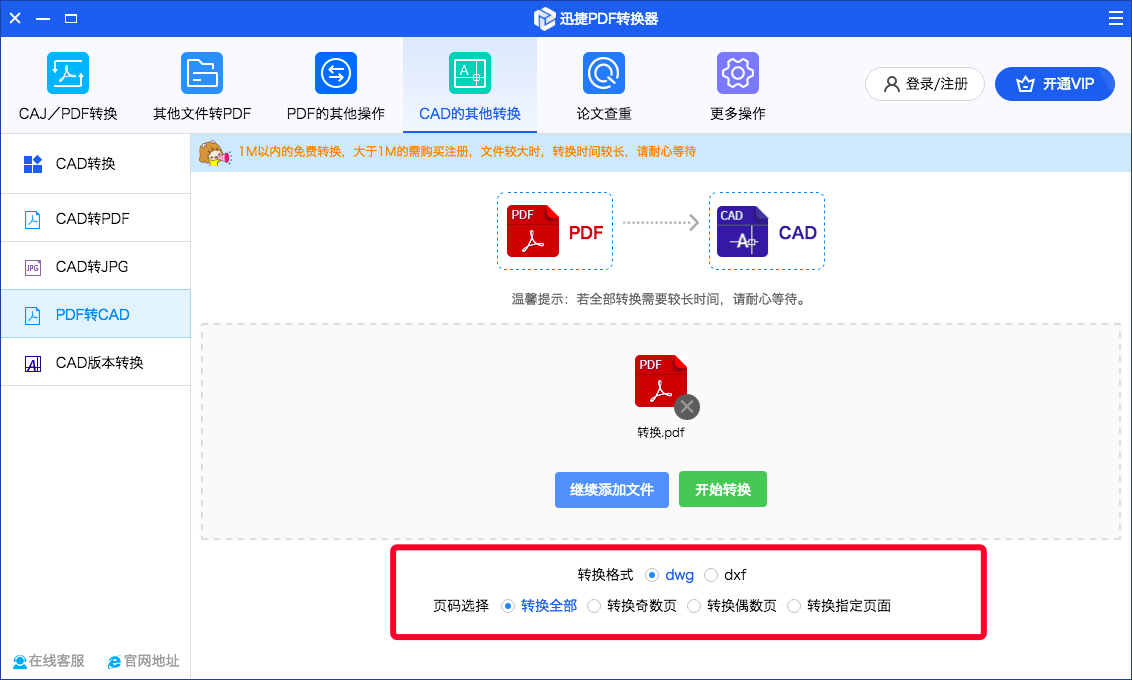Click 继续添加文件 button
The width and height of the screenshot is (1132, 680).
point(611,490)
